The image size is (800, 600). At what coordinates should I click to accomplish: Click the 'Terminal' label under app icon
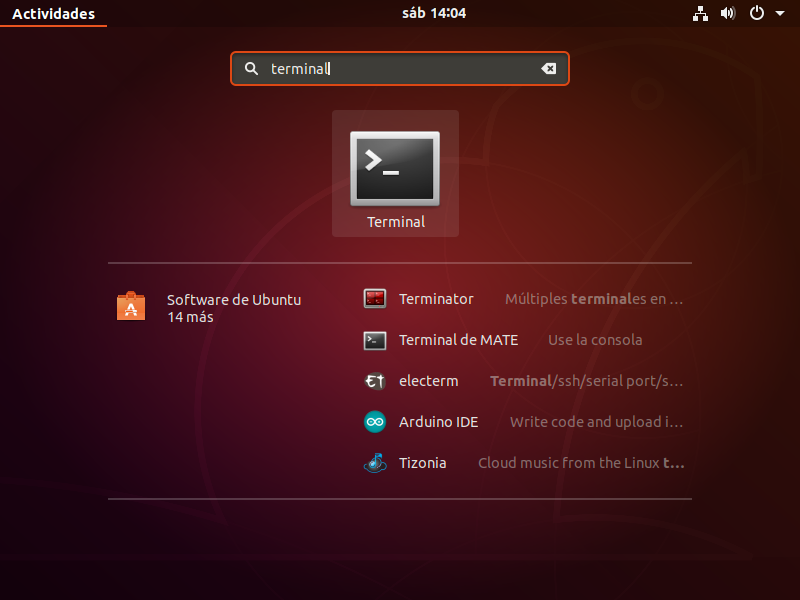396,222
